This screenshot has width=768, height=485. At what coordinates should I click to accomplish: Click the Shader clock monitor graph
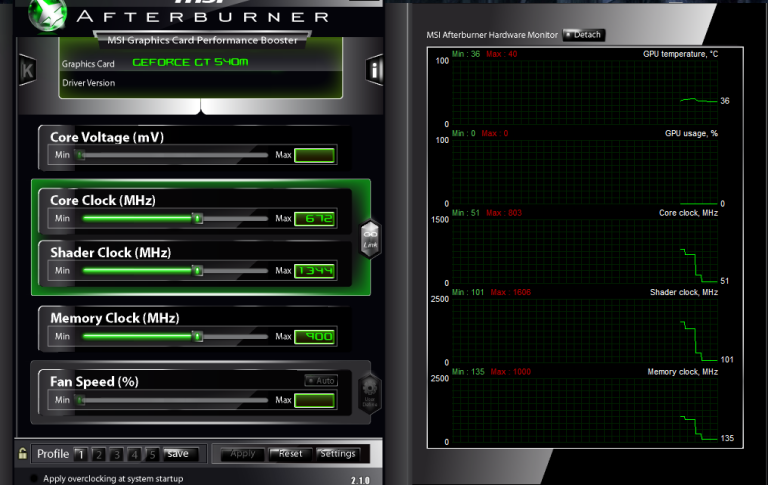[585, 331]
